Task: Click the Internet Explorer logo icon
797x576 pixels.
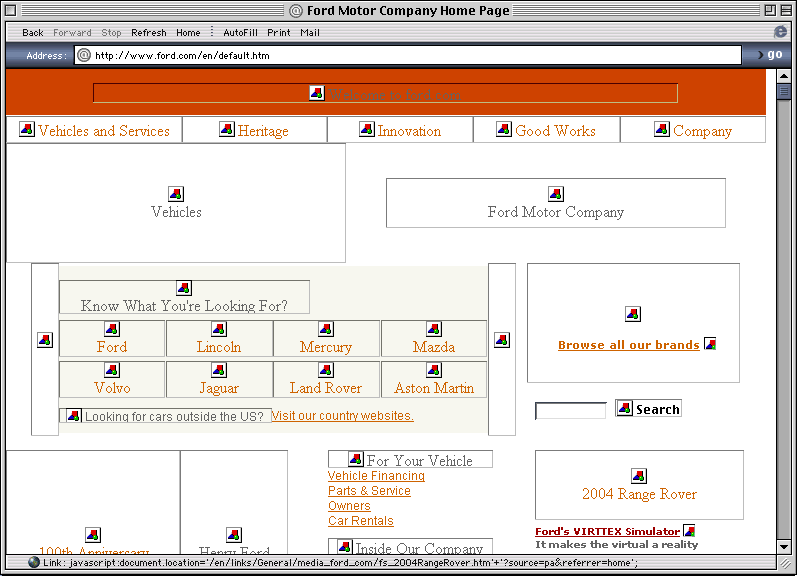Action: point(780,32)
